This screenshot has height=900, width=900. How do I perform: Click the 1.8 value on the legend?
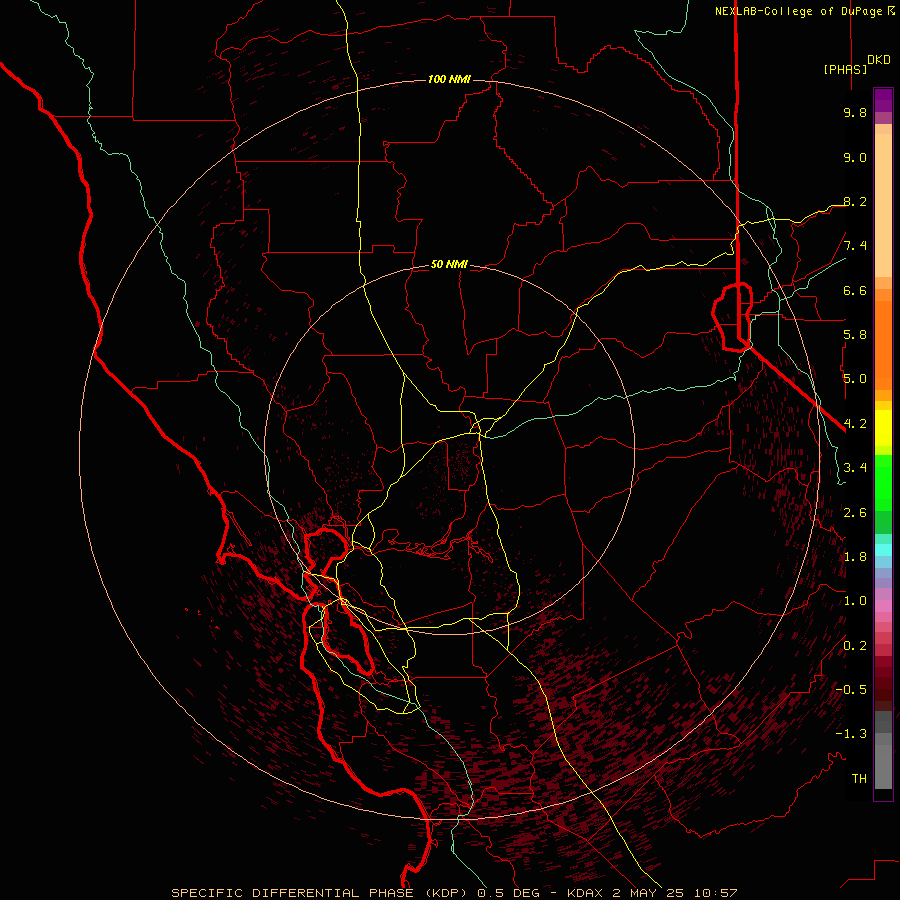pyautogui.click(x=855, y=557)
